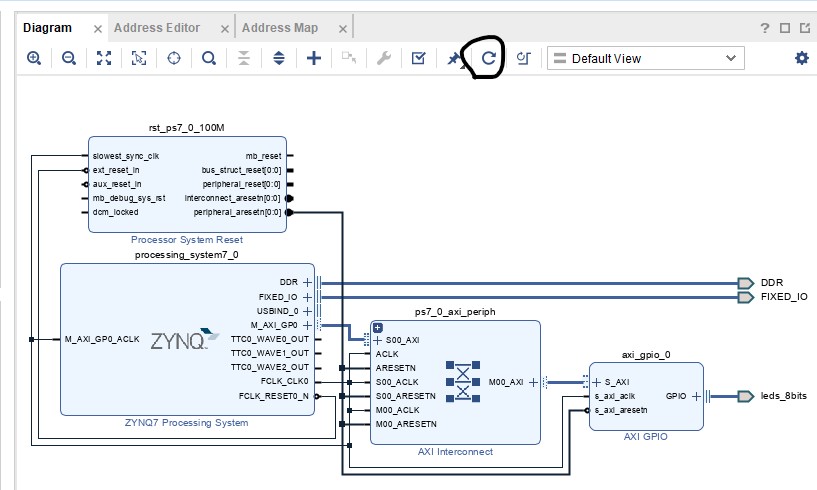
Task: Close the Diagram tab
Action: (x=98, y=29)
